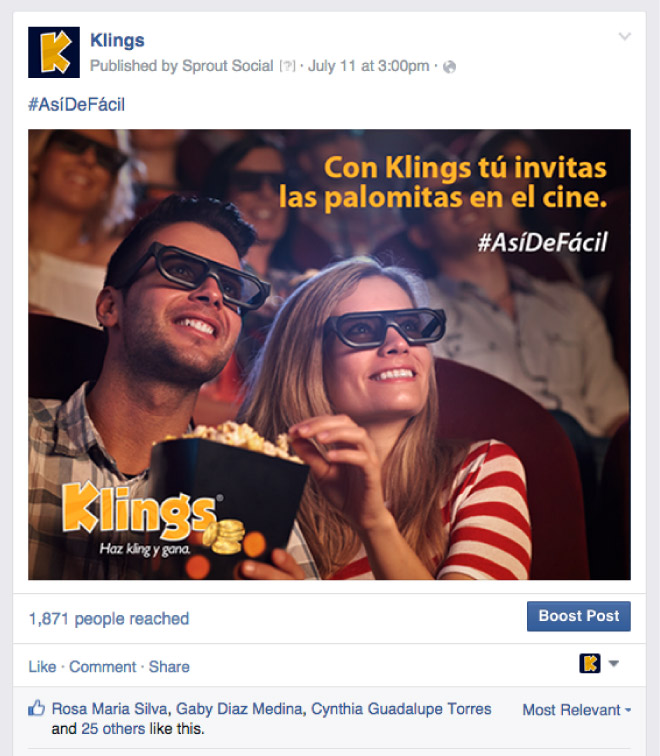
Task: Click the thumbs-up likes icon
Action: (36, 708)
